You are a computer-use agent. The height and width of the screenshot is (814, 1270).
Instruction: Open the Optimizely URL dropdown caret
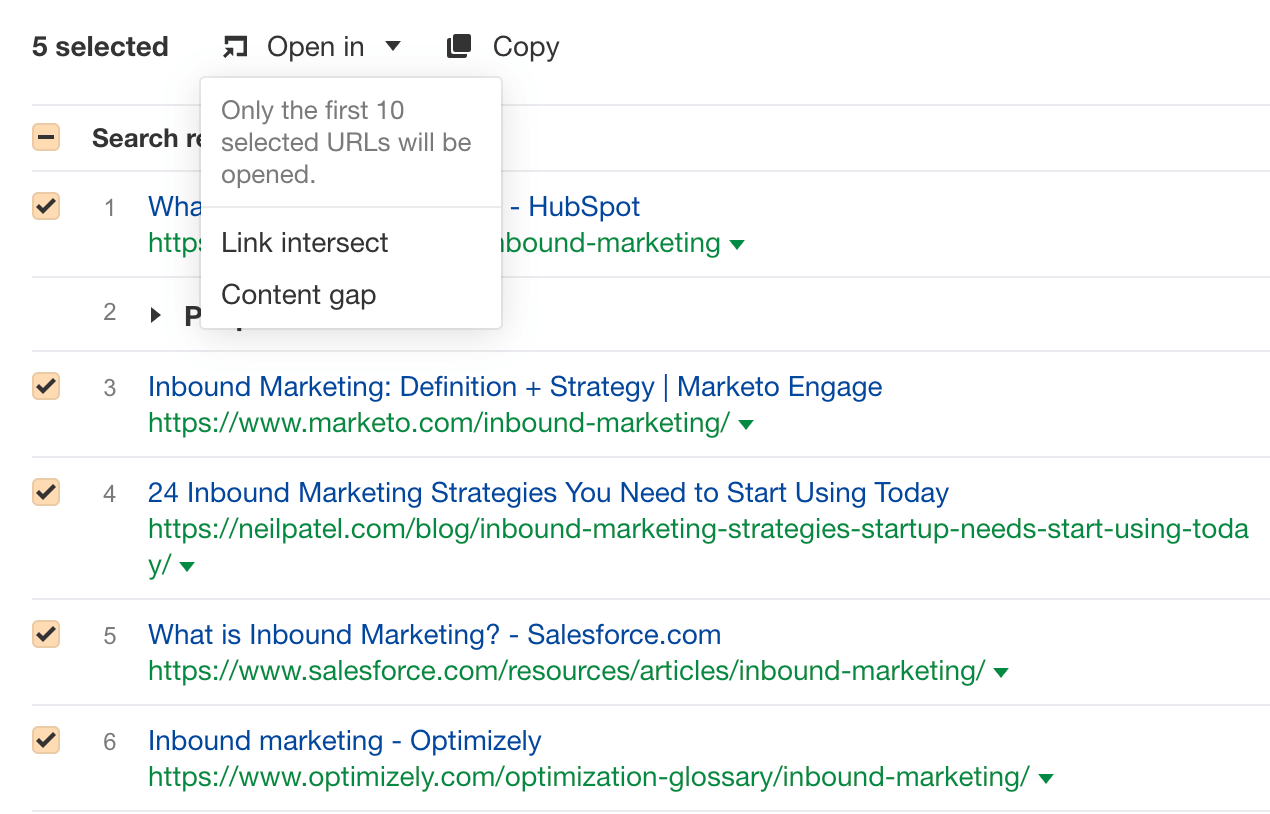[1046, 777]
